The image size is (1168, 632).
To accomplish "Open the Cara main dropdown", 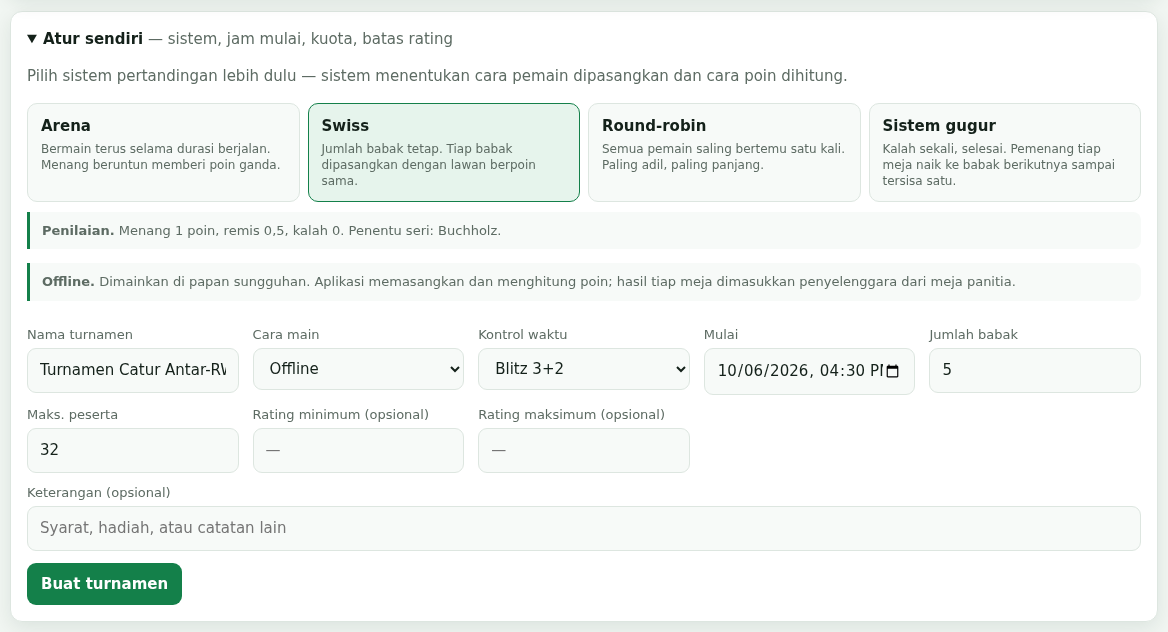I will [x=358, y=369].
